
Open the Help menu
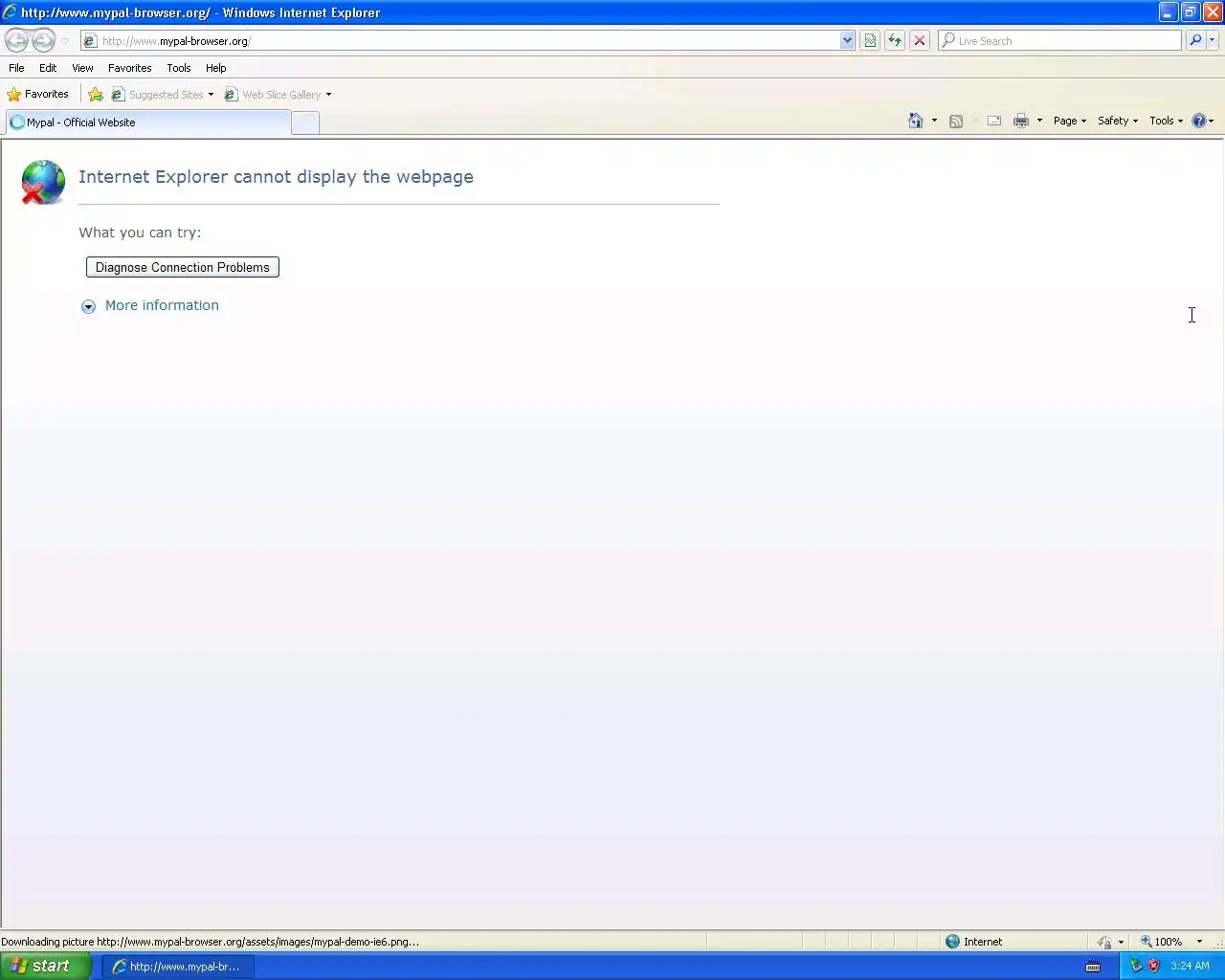[215, 68]
